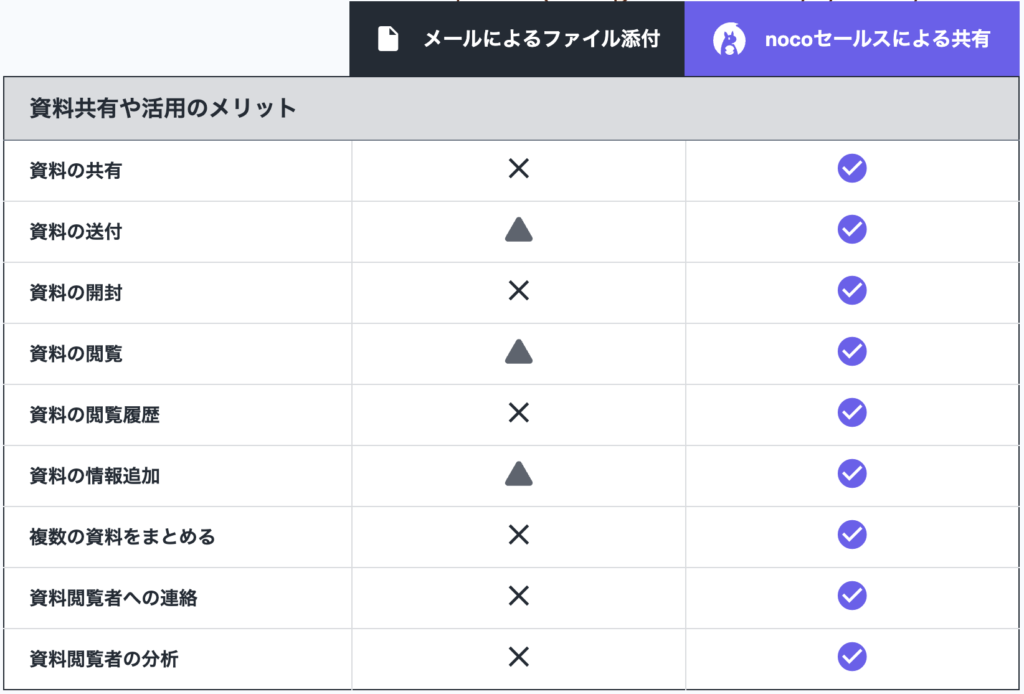Click the purple checkmark in the 資料閲覧者の分析 row
The height and width of the screenshot is (694, 1024).
[852, 657]
